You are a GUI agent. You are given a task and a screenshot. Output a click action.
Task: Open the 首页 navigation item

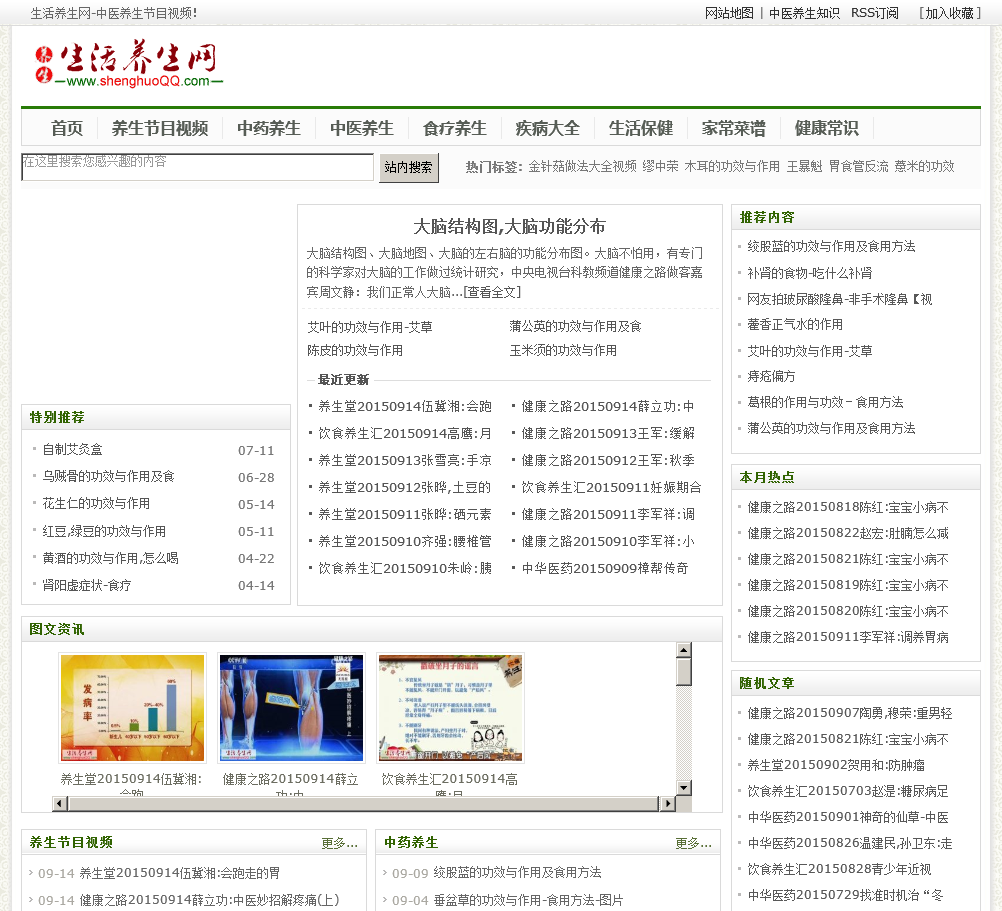tap(67, 128)
